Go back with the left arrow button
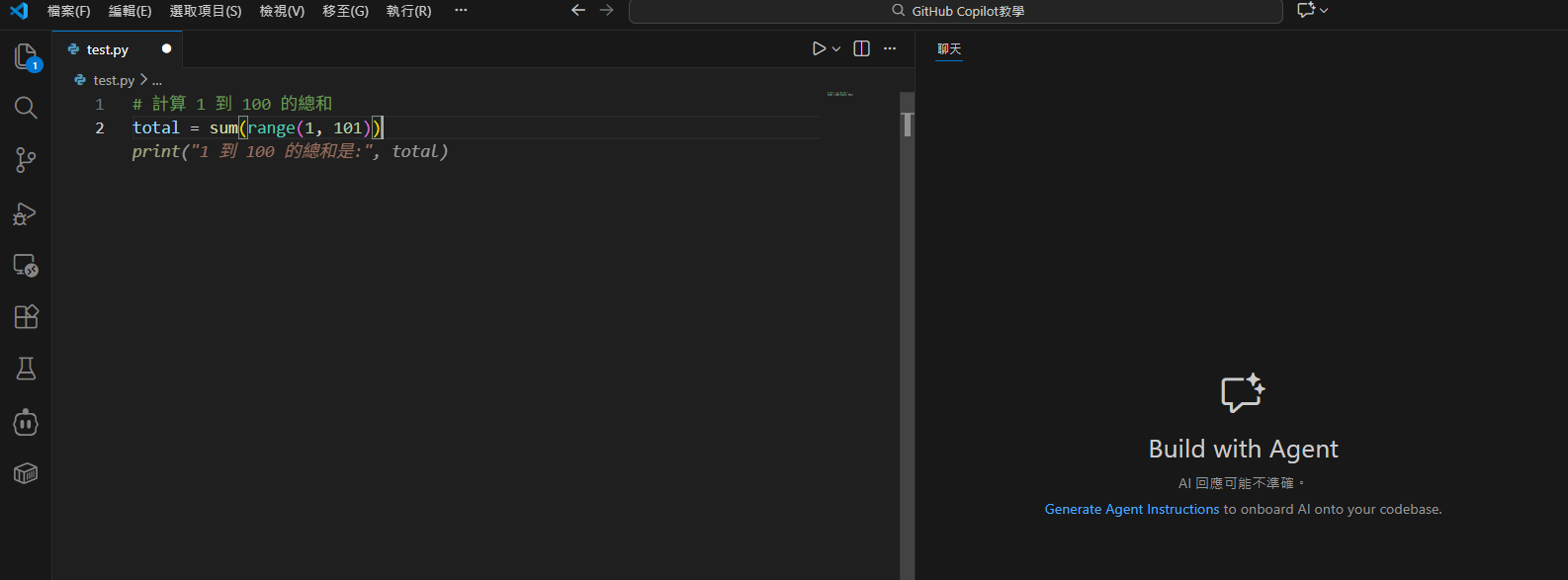This screenshot has height=580, width=1568. point(578,10)
